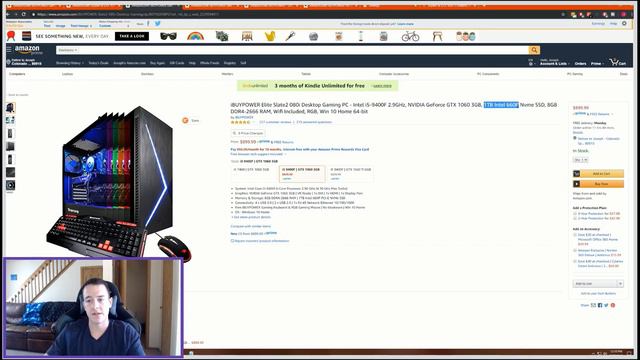Click the browser back arrow
The width and height of the screenshot is (640, 360).
point(8,14)
